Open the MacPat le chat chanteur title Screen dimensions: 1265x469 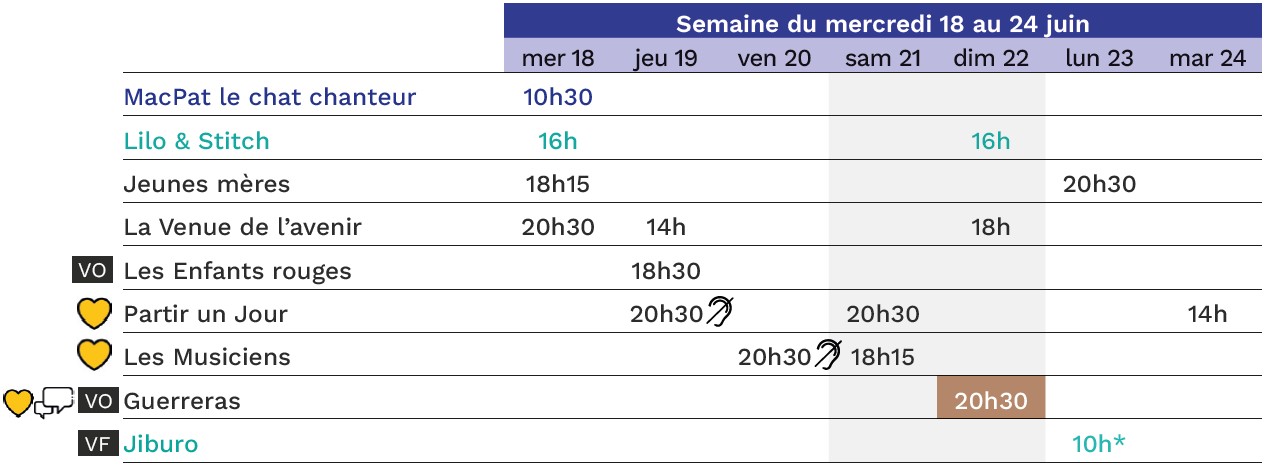coord(270,98)
